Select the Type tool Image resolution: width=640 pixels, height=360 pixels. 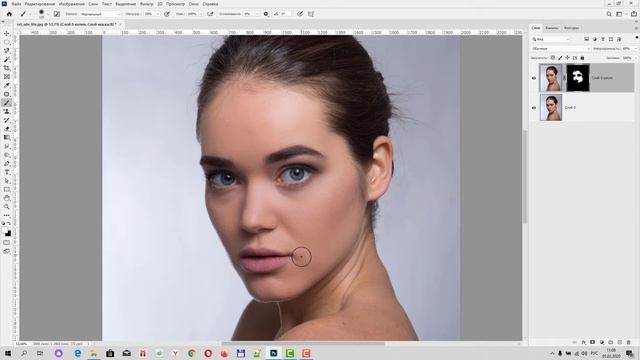(x=7, y=172)
